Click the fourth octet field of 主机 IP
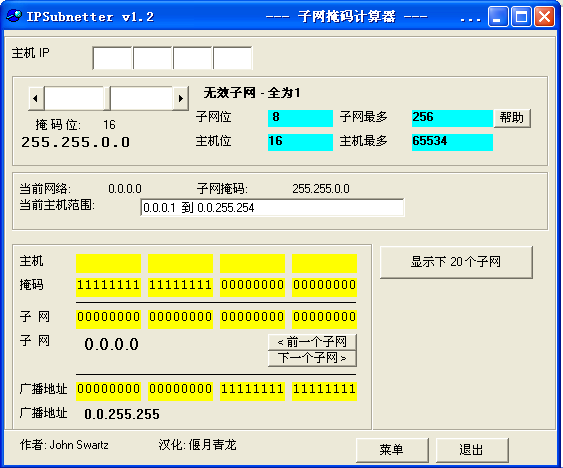563x468 pixels. pos(233,58)
